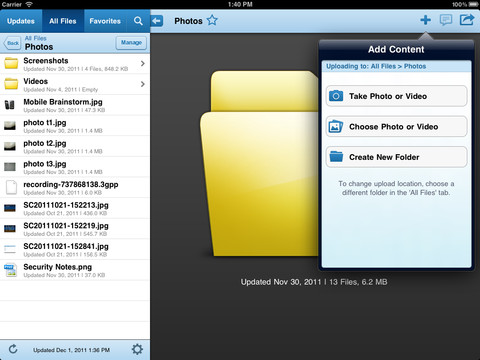The width and height of the screenshot is (480, 360).
Task: Toggle the favorite star next to Photos
Action: coord(212,21)
